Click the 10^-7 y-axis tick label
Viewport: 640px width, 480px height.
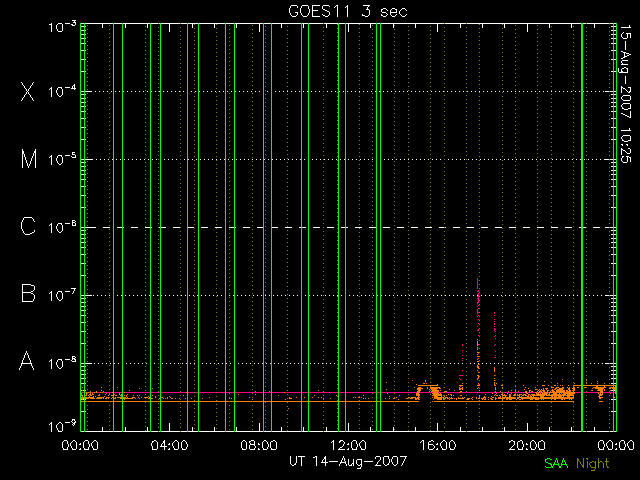(x=62, y=295)
